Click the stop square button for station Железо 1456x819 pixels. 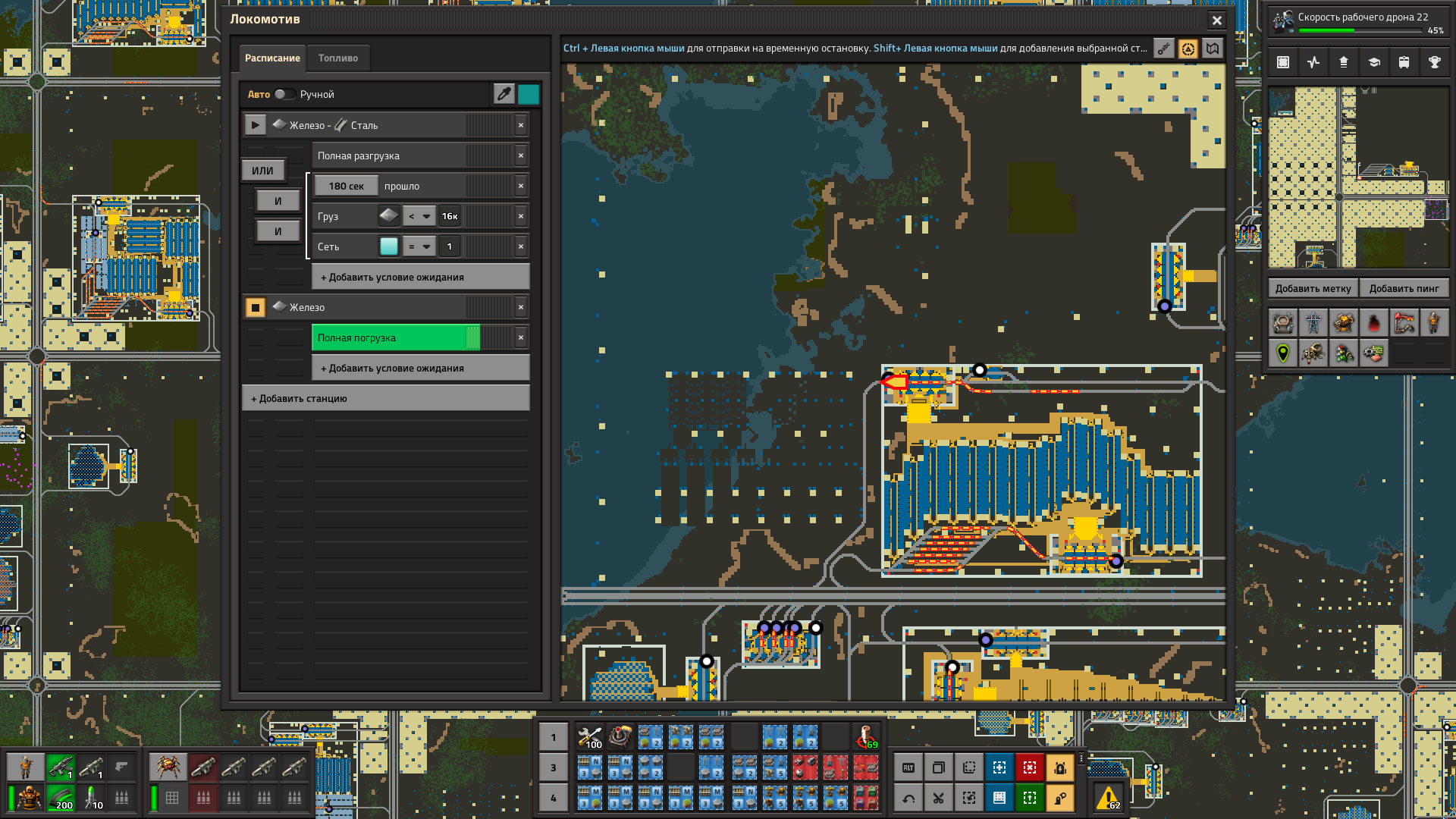[x=255, y=307]
